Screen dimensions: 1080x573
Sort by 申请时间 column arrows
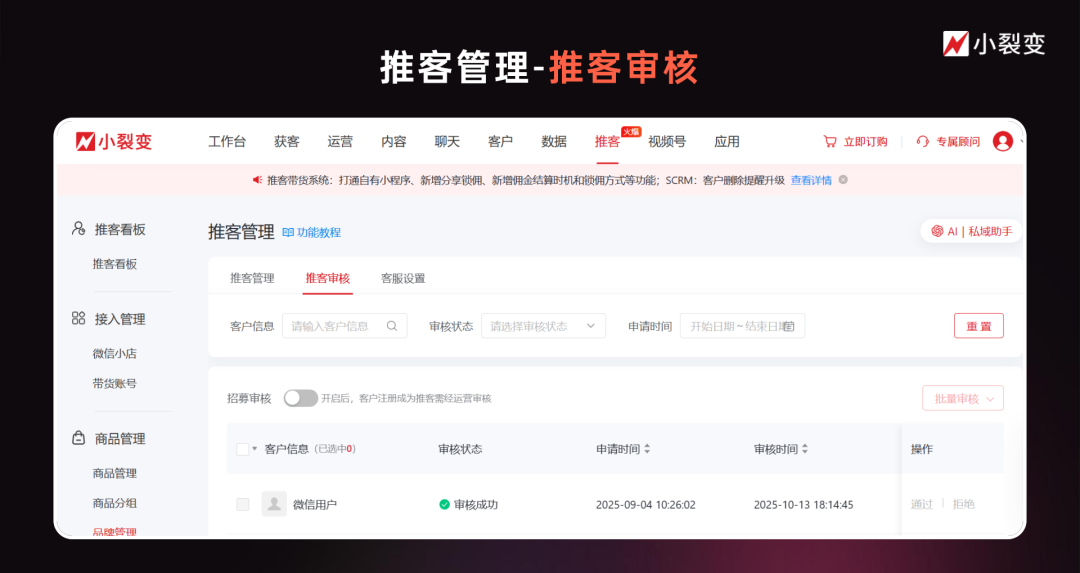coord(647,449)
